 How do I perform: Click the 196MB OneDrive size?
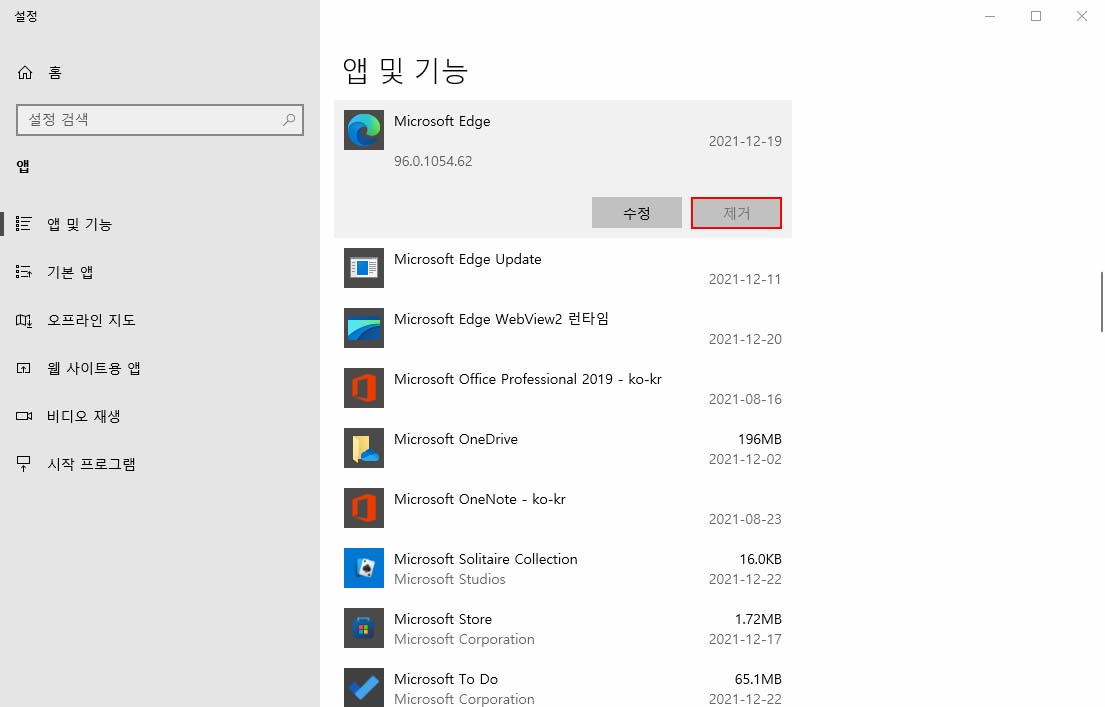pos(760,439)
